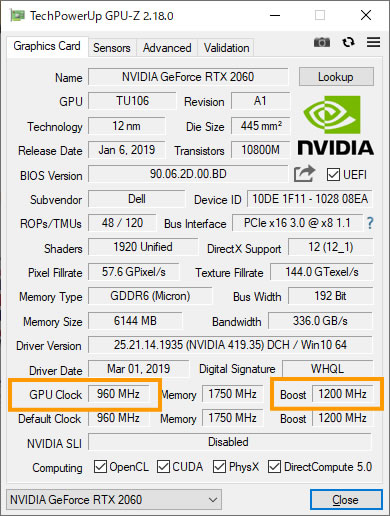Image resolution: width=390 pixels, height=516 pixels.
Task: Expand the GPU selection dropdown
Action: [x=114, y=499]
